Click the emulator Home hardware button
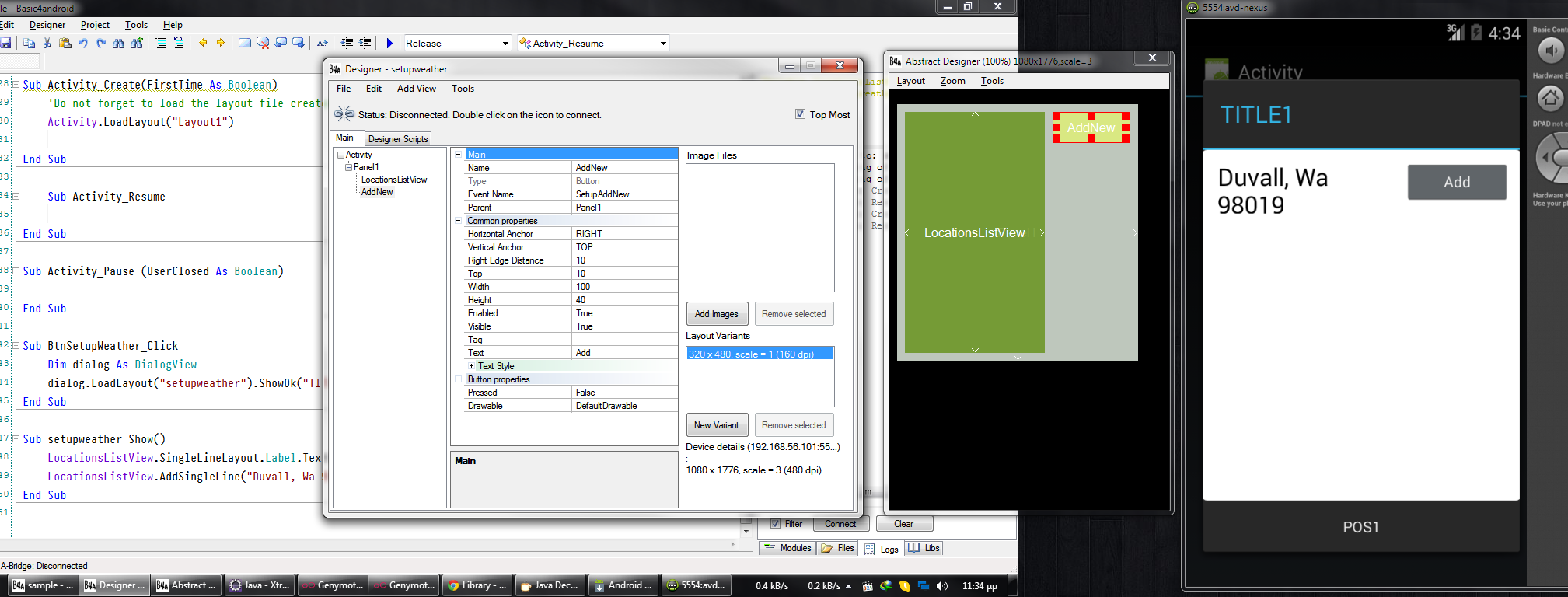1568x597 pixels. pos(1551,99)
